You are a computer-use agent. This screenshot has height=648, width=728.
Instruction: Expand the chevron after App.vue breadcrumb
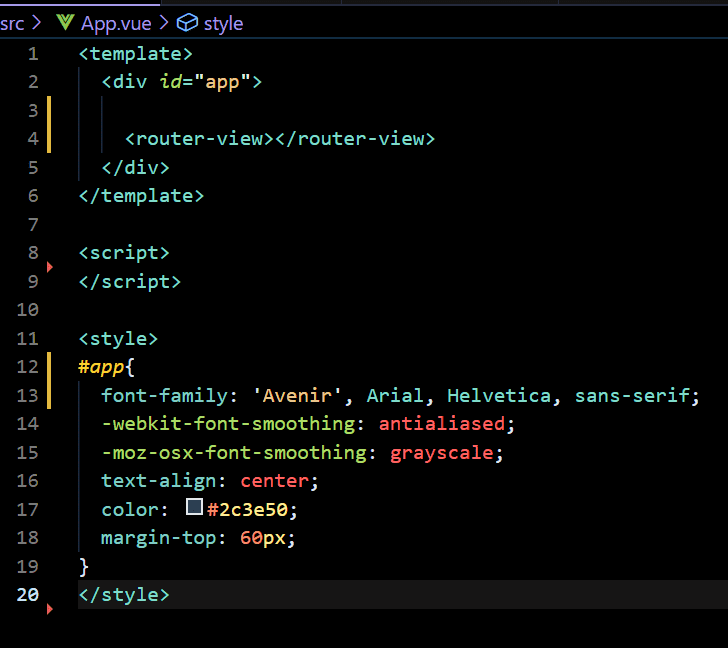[x=163, y=23]
